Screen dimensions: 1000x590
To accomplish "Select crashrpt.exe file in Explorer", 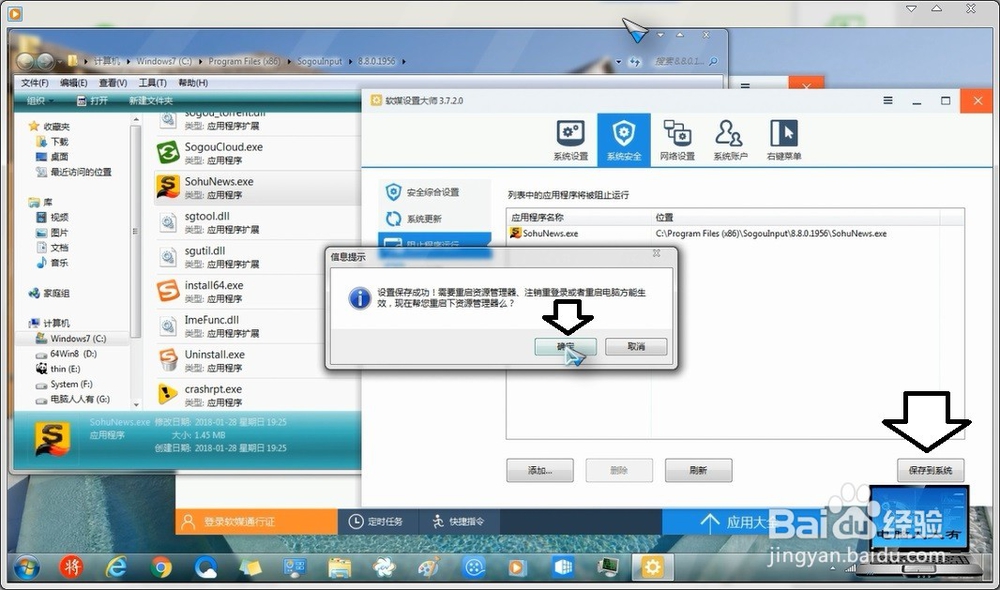I will 258,395.
